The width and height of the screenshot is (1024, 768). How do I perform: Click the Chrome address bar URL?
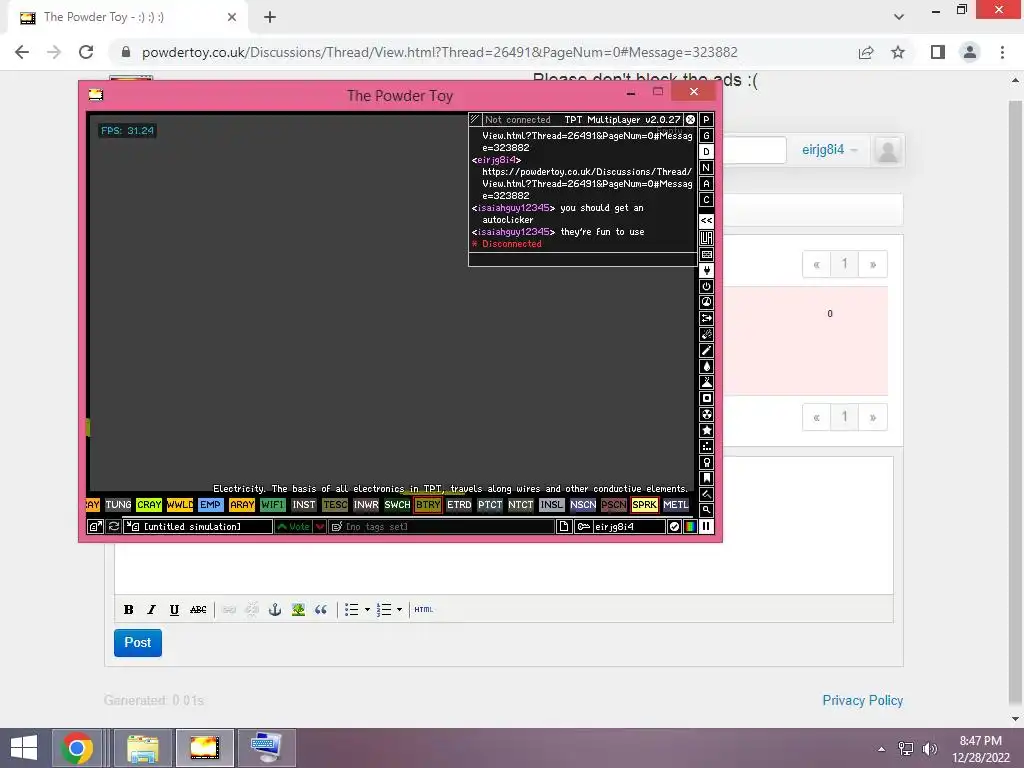coord(439,52)
